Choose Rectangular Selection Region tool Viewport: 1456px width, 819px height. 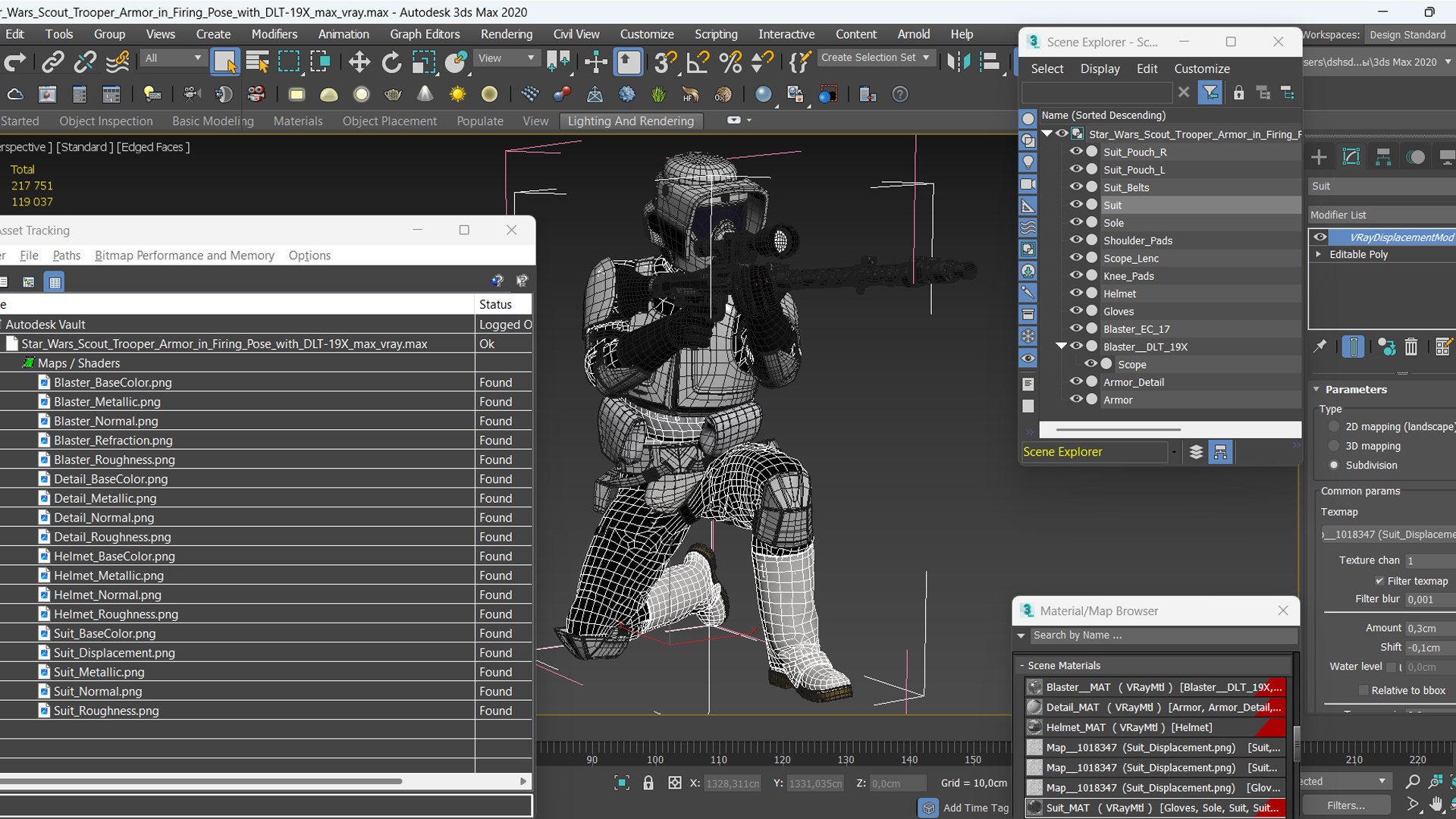click(289, 62)
